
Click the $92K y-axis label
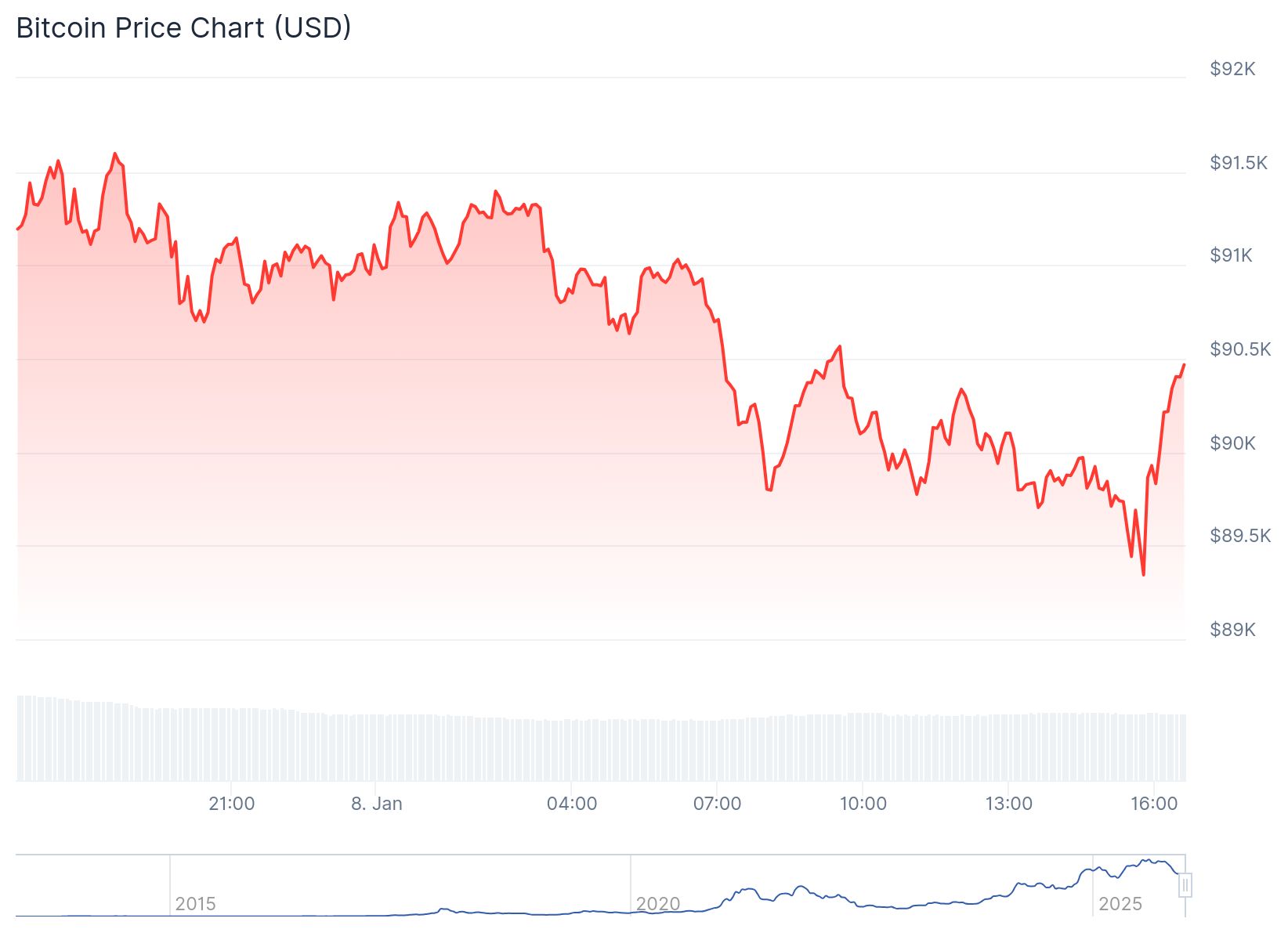pos(1232,69)
